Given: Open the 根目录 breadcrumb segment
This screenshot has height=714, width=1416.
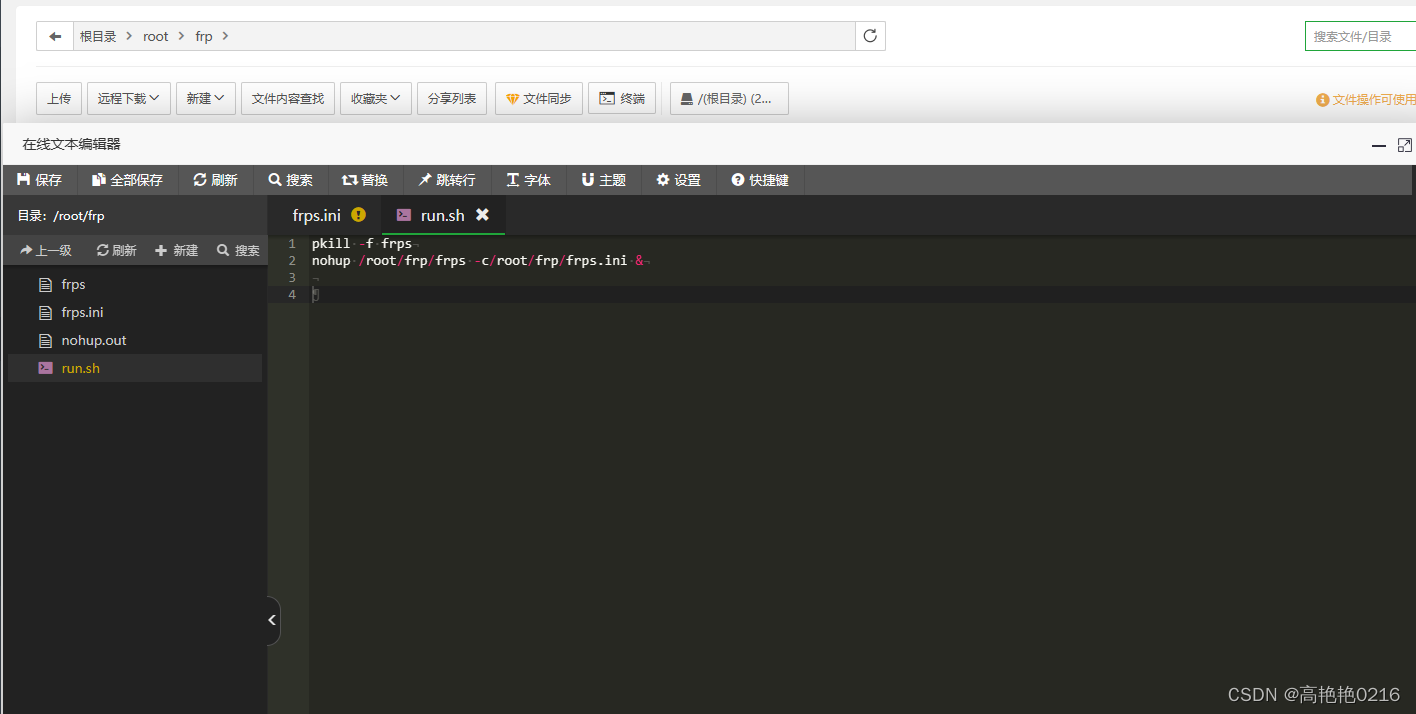Looking at the screenshot, I should pos(98,36).
